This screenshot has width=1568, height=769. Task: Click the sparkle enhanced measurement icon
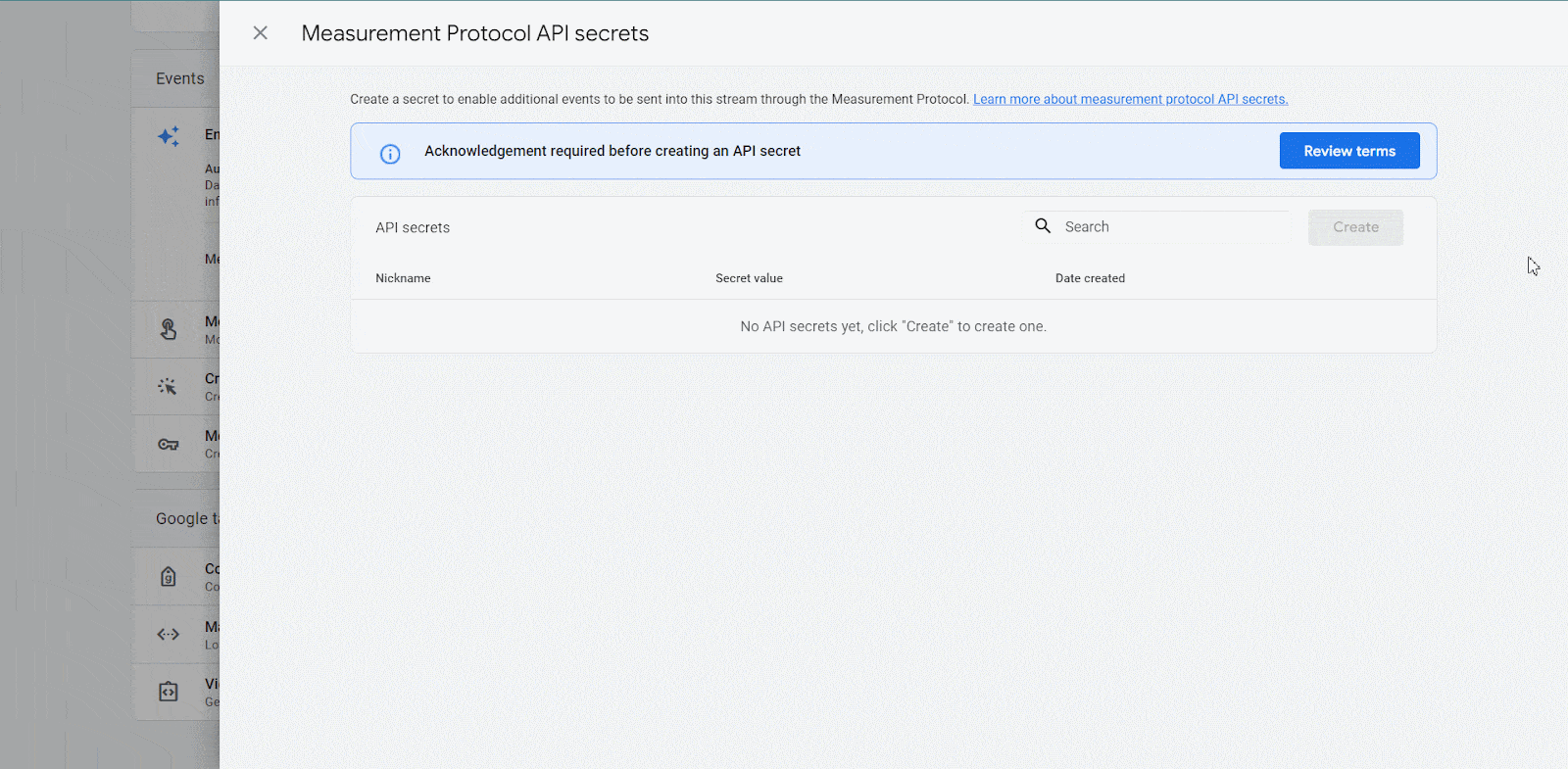(x=169, y=136)
